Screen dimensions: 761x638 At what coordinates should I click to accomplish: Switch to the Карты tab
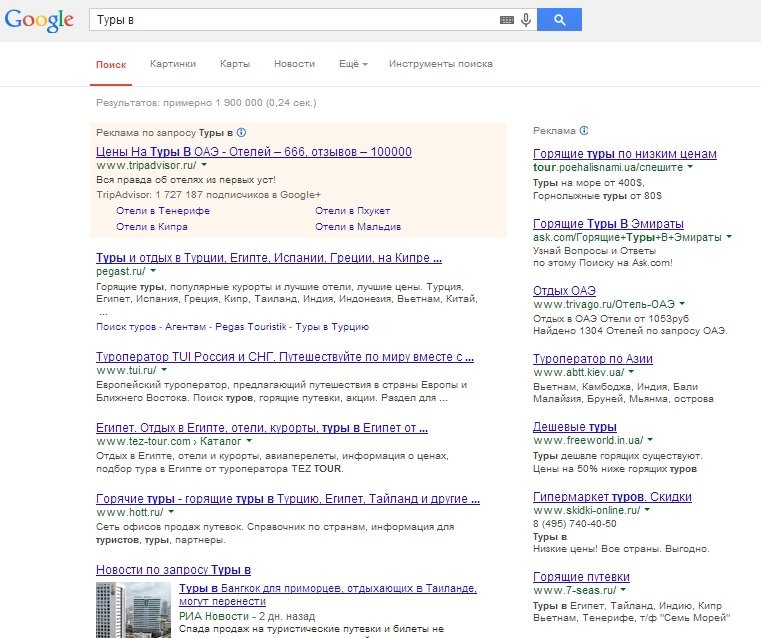pyautogui.click(x=235, y=64)
